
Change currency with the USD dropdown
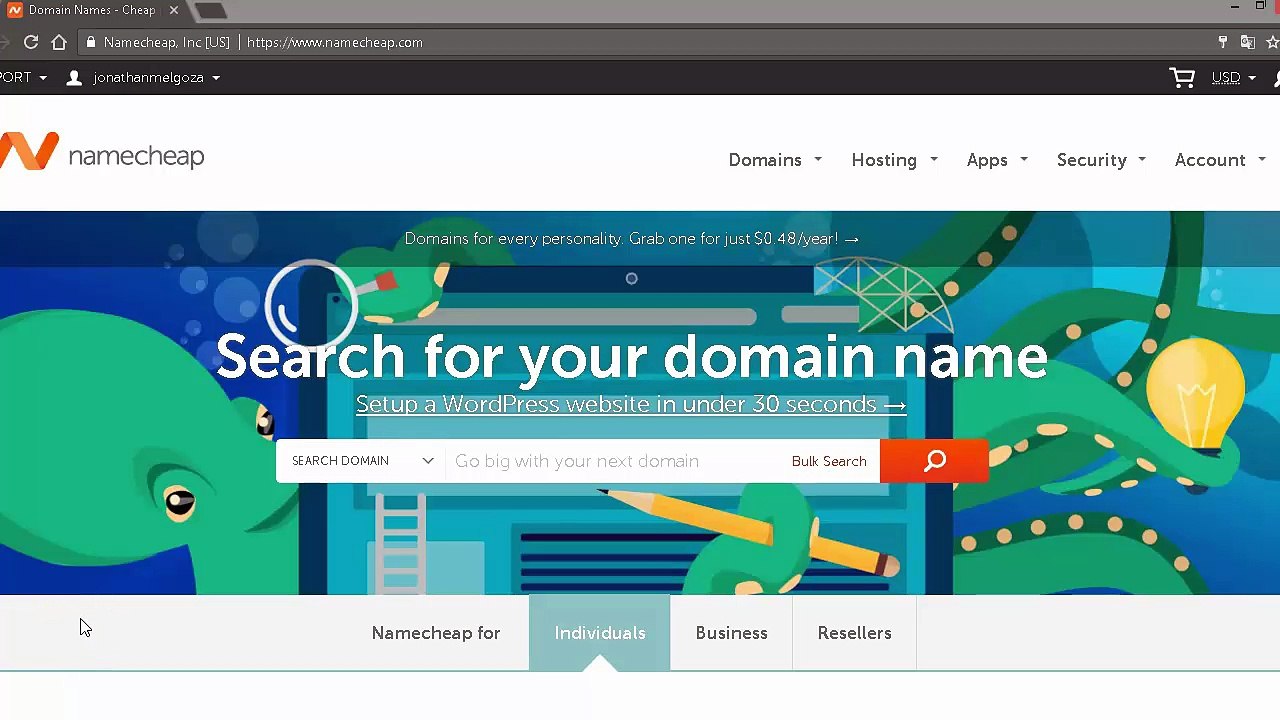tap(1233, 78)
